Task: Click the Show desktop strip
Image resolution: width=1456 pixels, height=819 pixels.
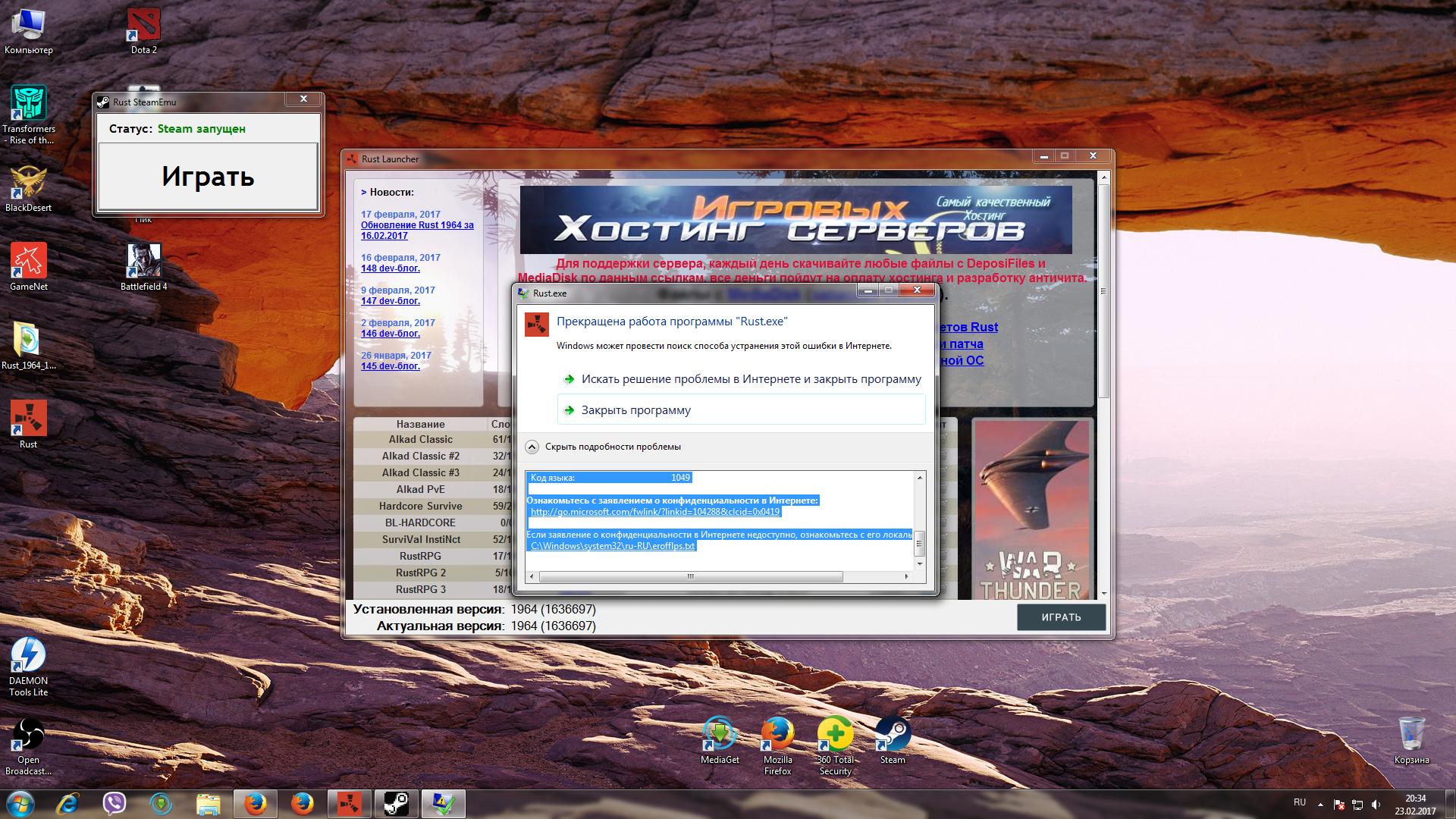Action: click(x=1450, y=805)
